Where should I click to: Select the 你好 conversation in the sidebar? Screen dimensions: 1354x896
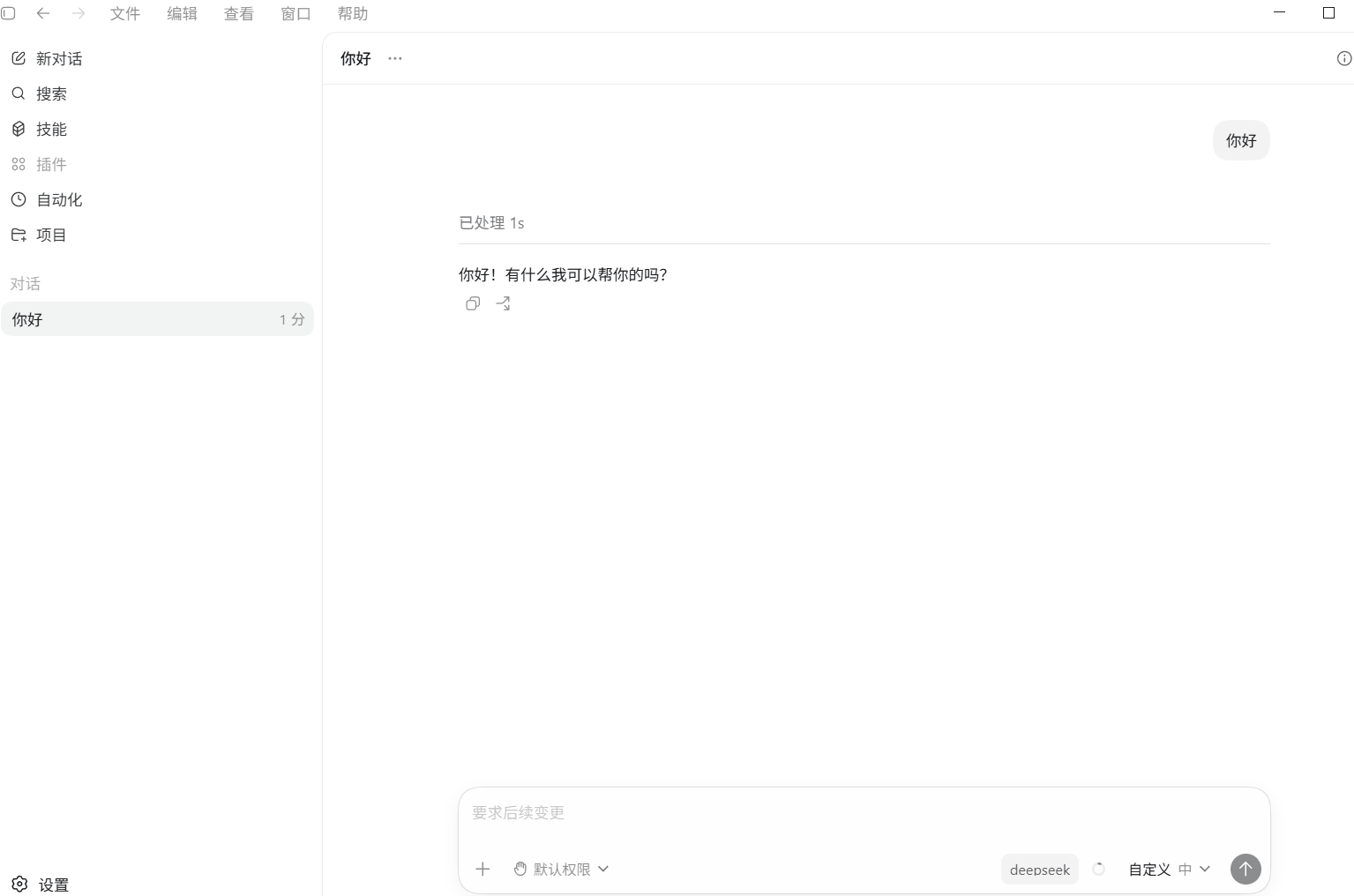157,319
